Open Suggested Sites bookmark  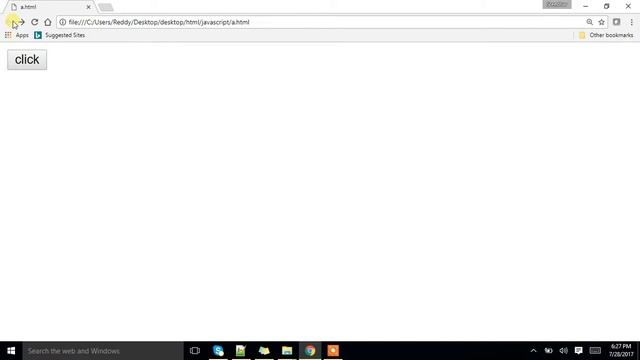tap(60, 35)
